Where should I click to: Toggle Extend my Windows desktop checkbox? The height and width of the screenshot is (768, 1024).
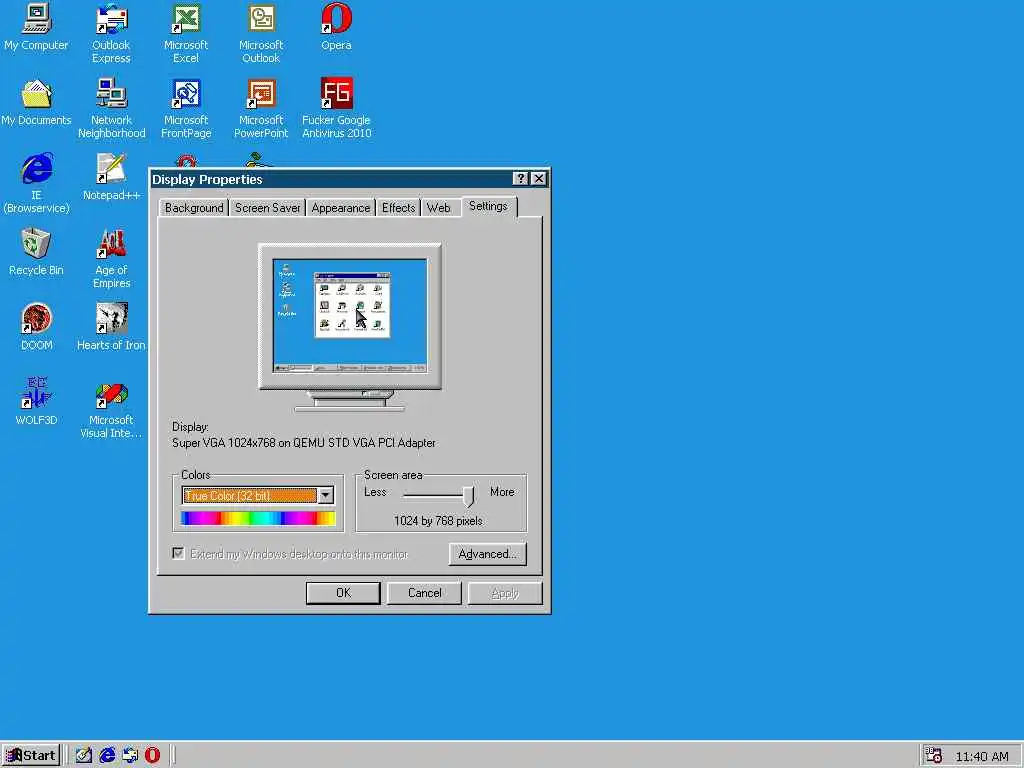pos(178,553)
